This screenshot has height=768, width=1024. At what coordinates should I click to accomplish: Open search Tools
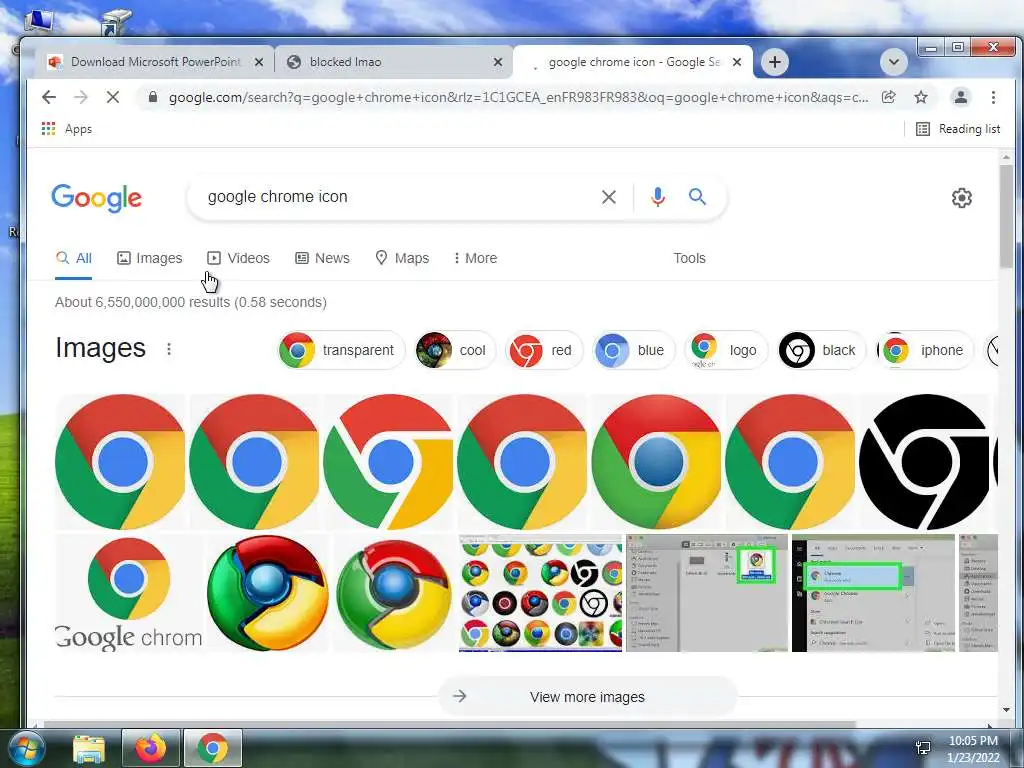coord(690,259)
